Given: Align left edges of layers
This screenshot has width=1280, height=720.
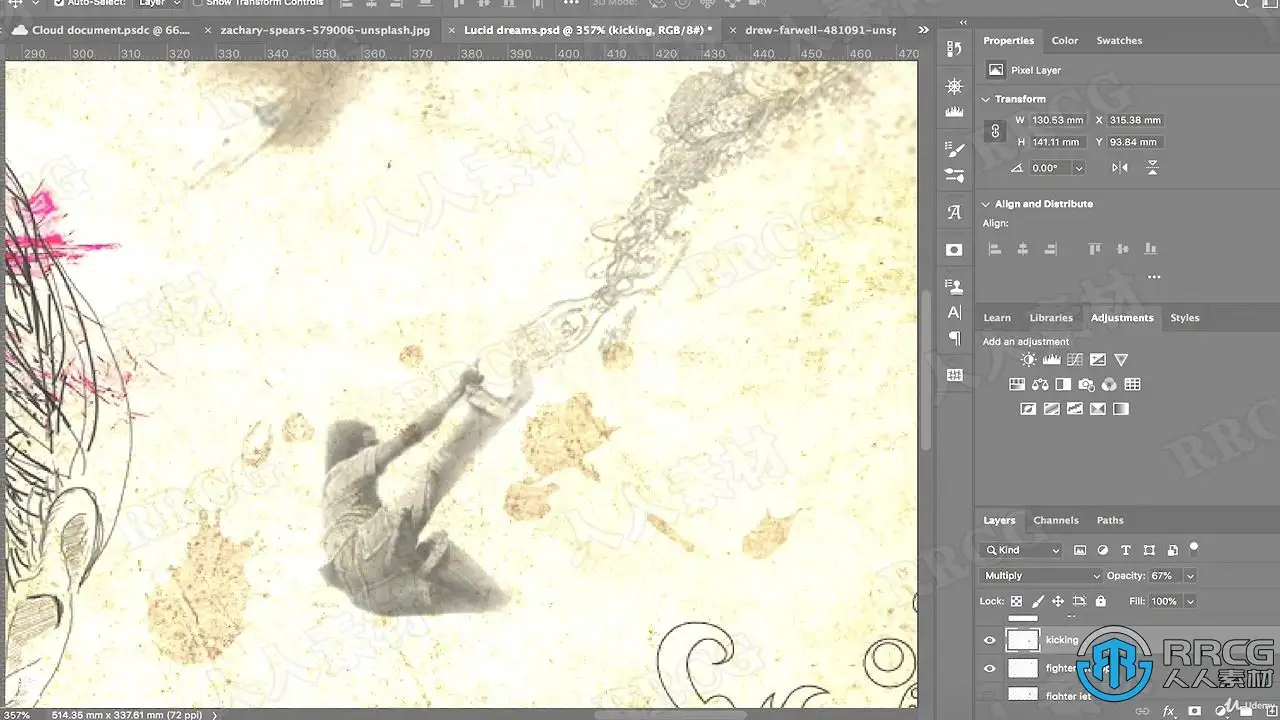Looking at the screenshot, I should (x=994, y=249).
